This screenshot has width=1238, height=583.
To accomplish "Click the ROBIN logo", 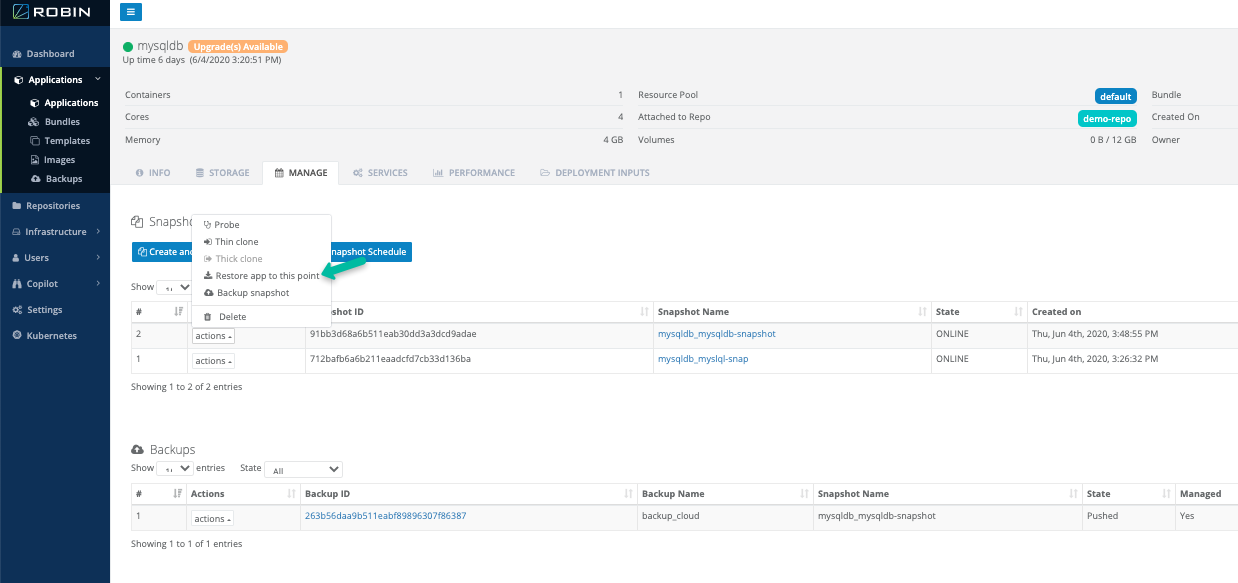I will (52, 13).
